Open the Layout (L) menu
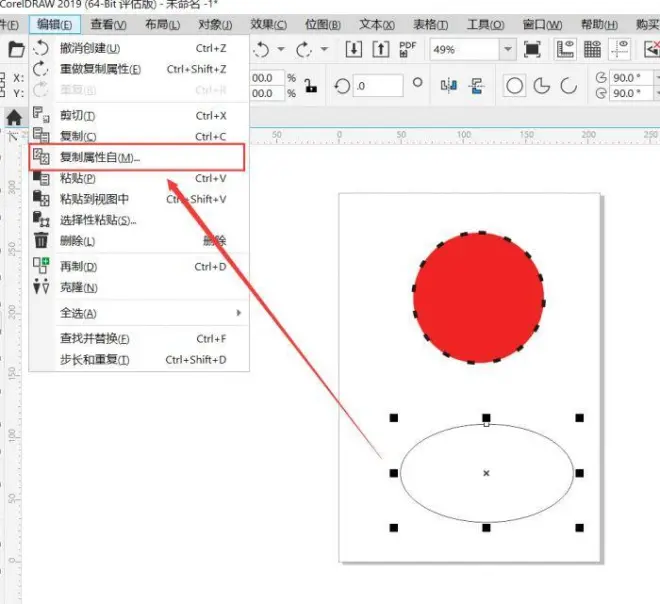 click(x=162, y=25)
